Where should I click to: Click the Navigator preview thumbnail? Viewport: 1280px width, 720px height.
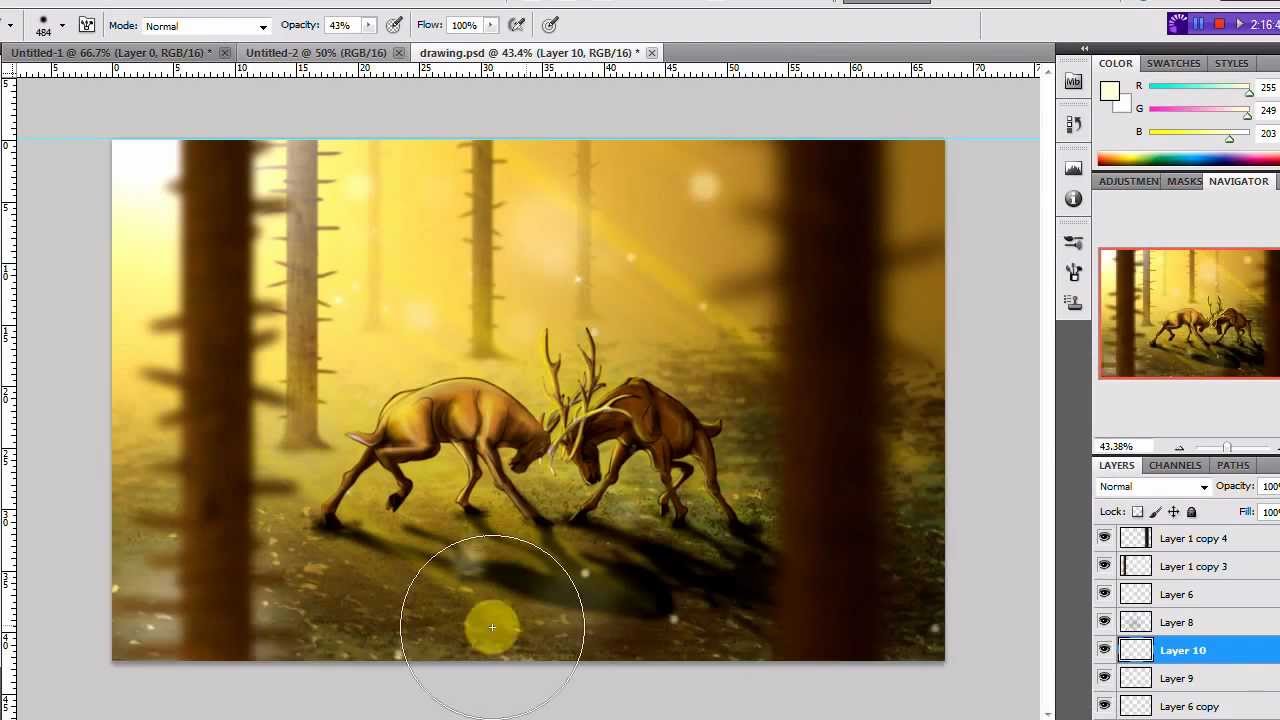click(1190, 314)
